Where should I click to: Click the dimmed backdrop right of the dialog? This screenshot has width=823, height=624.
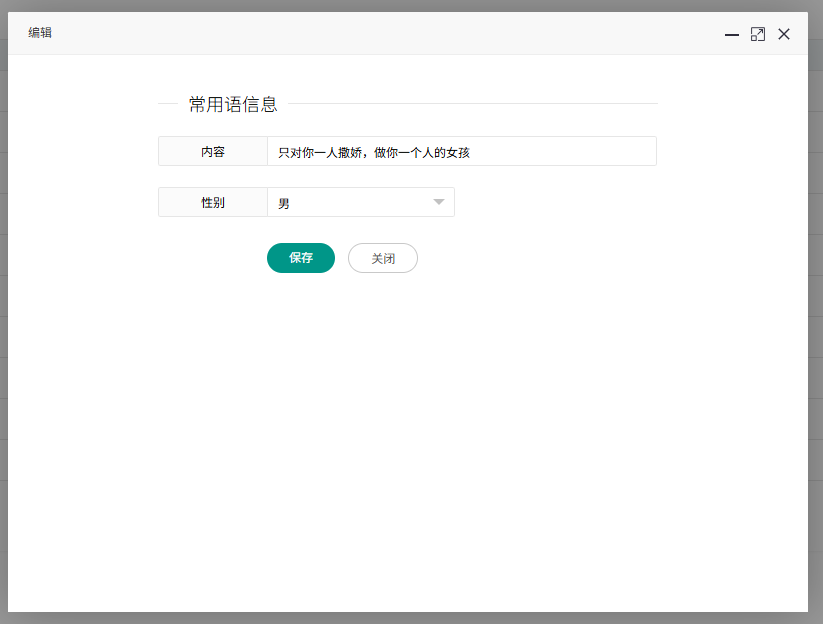816,300
